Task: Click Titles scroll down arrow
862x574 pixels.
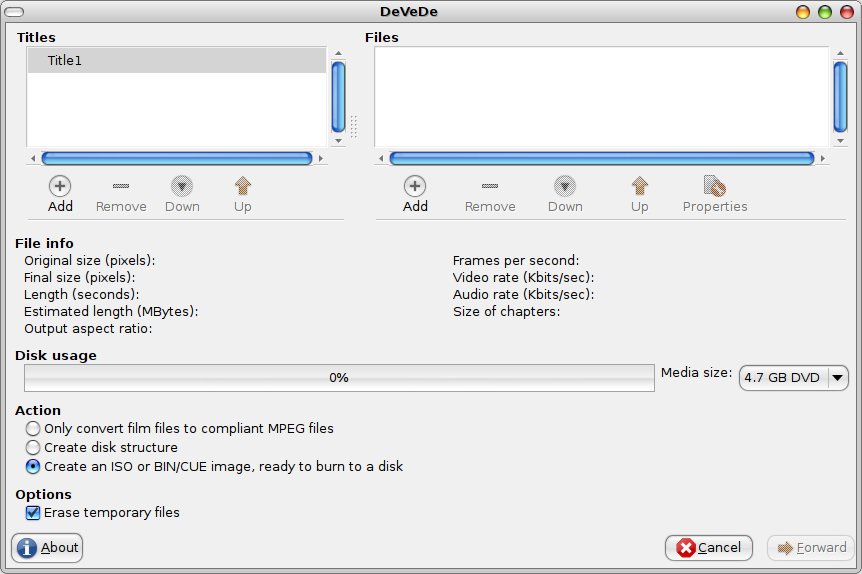Action: [x=339, y=141]
